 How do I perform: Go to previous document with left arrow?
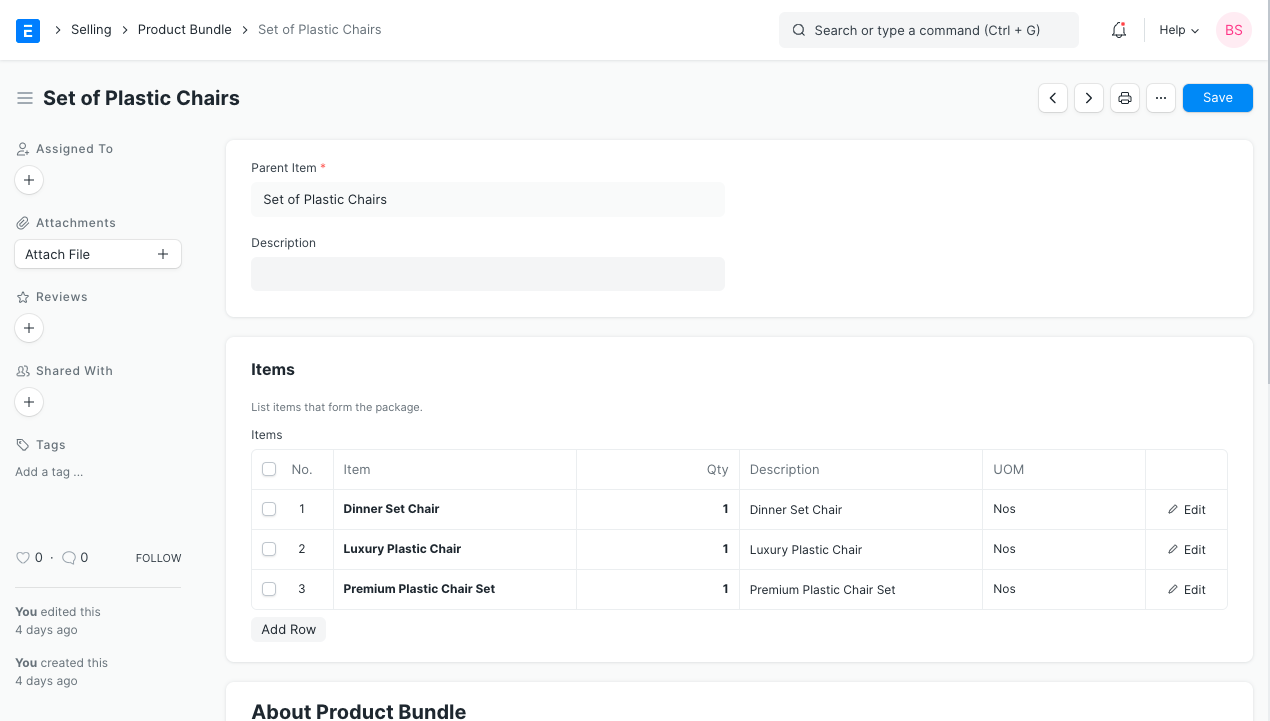tap(1053, 98)
